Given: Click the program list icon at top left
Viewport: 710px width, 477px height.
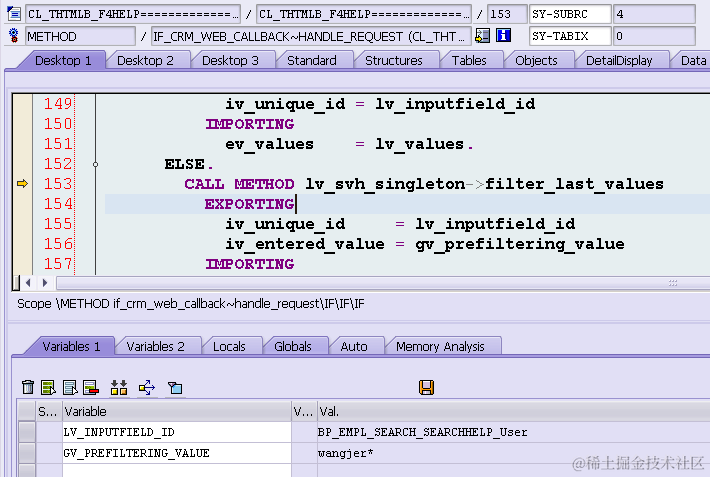Looking at the screenshot, I should coord(14,14).
